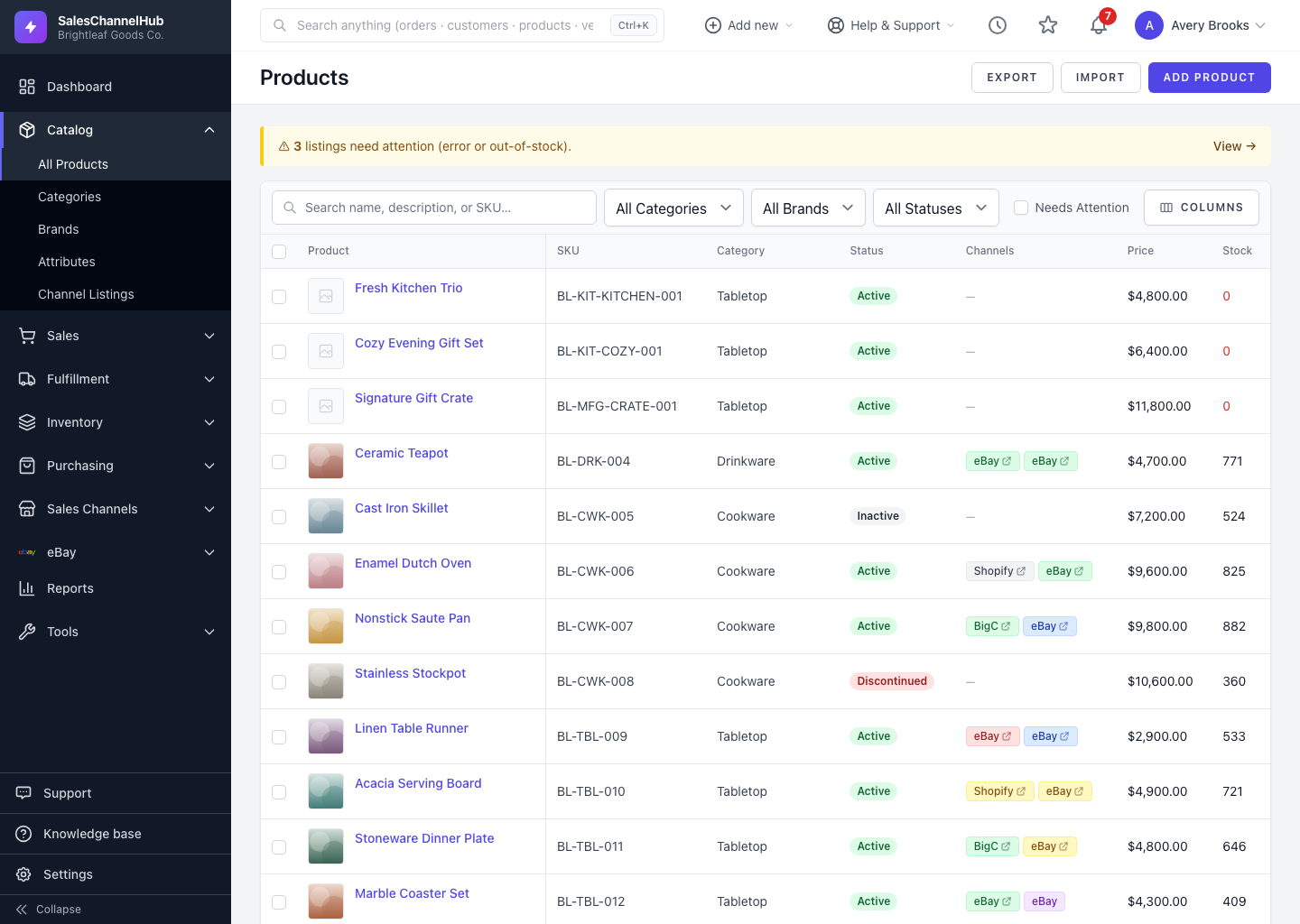1300x924 pixels.
Task: Click the Add new plus icon
Action: tap(712, 25)
